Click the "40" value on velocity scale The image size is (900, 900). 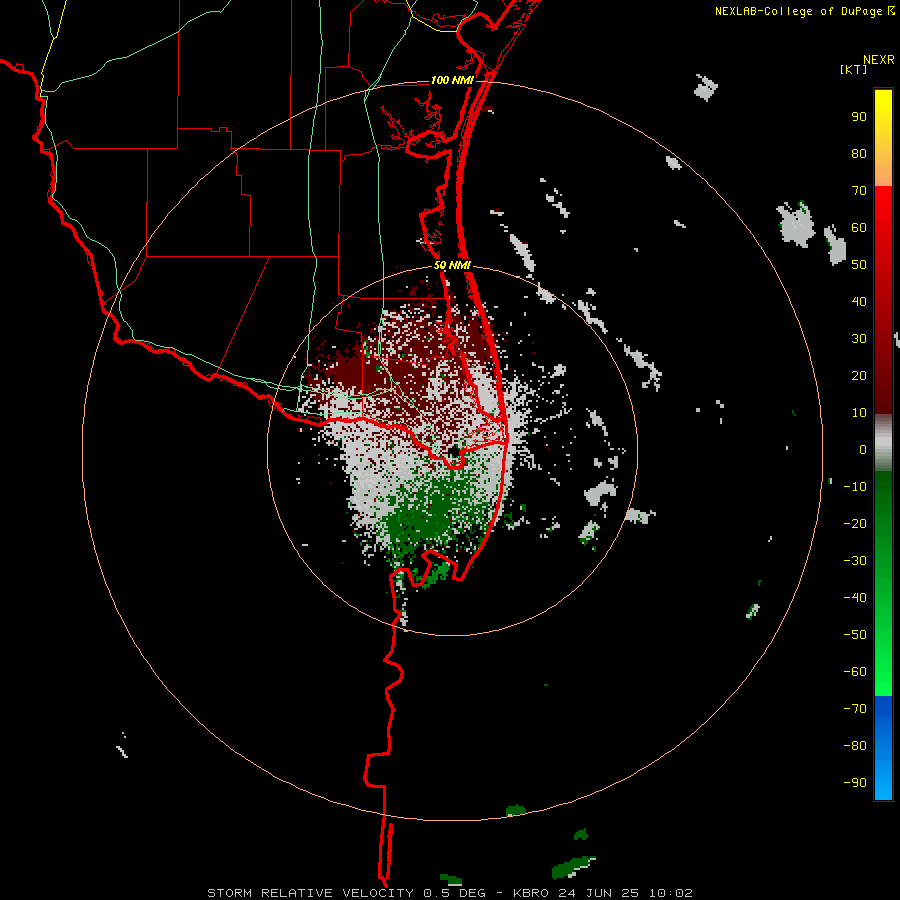point(859,302)
